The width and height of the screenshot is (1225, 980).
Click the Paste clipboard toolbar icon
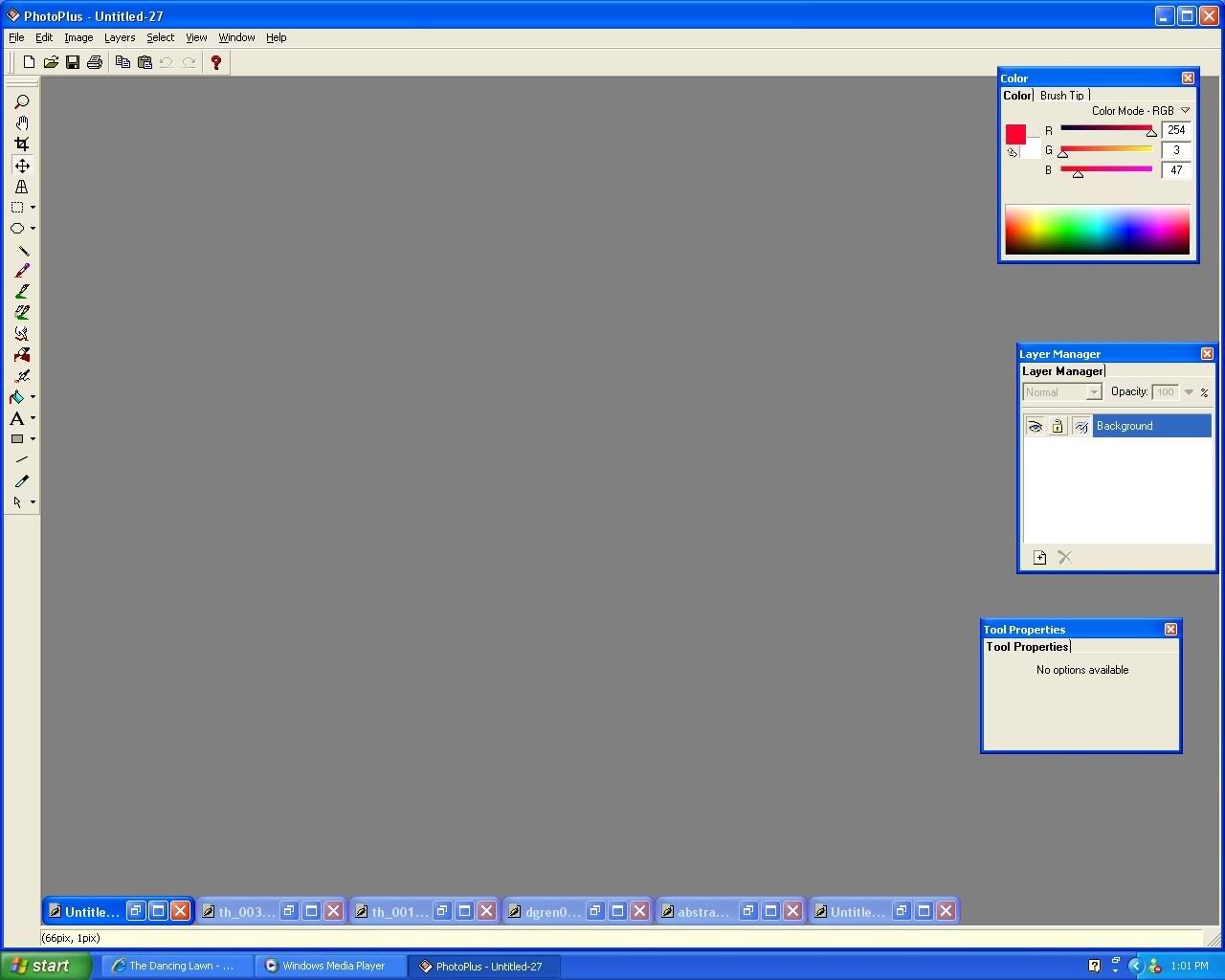click(x=145, y=62)
